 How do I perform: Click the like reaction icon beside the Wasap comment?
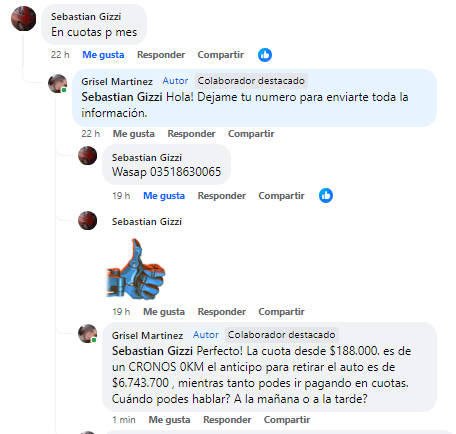pos(326,196)
